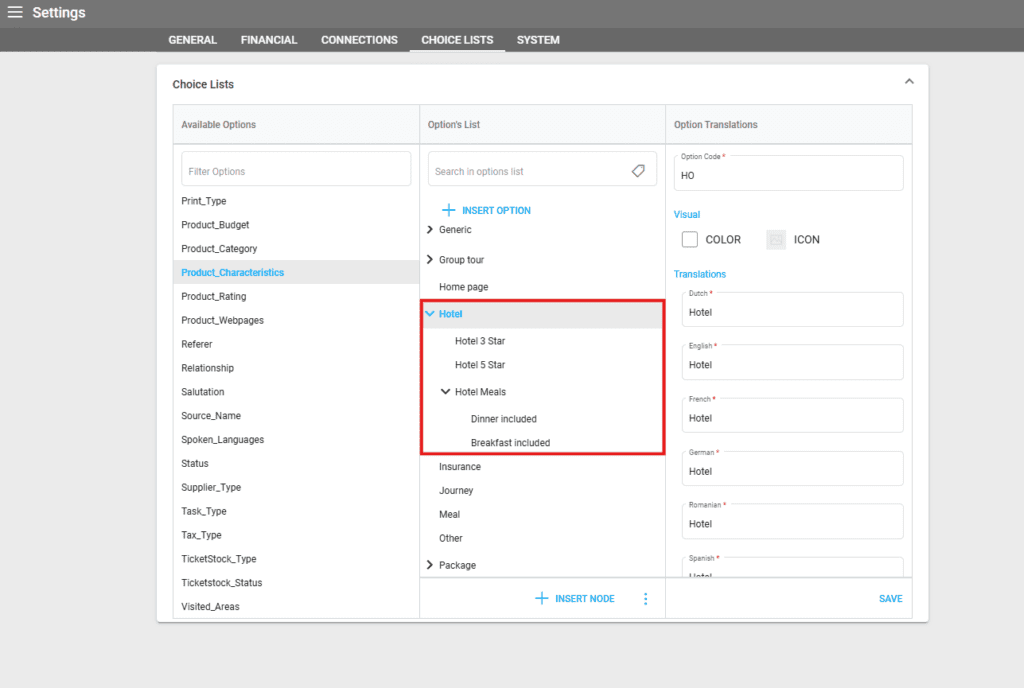Click the SAVE button
Viewport: 1024px width, 688px height.
(890, 599)
